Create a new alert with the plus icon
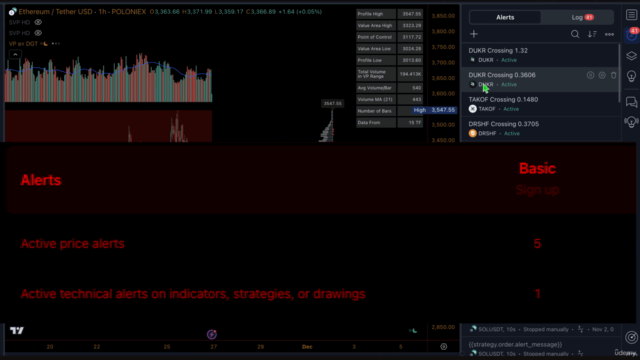640x360 pixels. coord(473,34)
